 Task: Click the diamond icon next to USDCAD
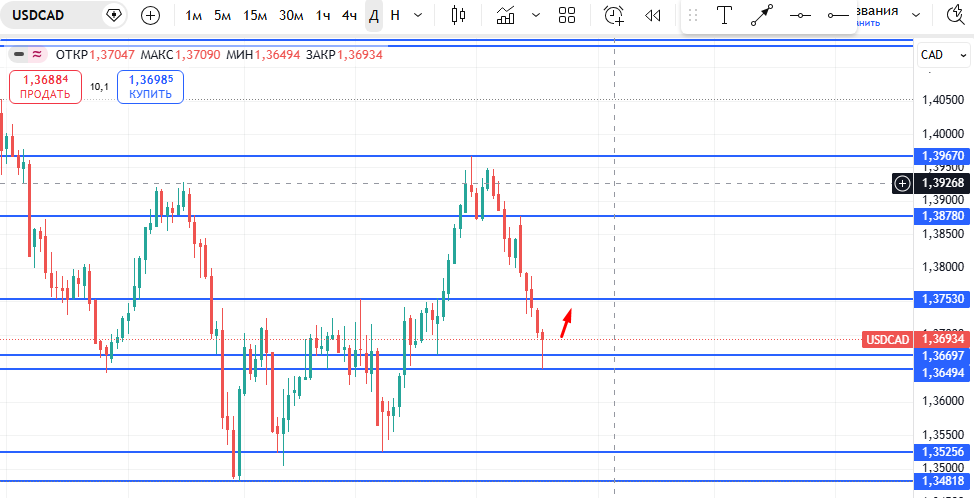click(x=114, y=16)
